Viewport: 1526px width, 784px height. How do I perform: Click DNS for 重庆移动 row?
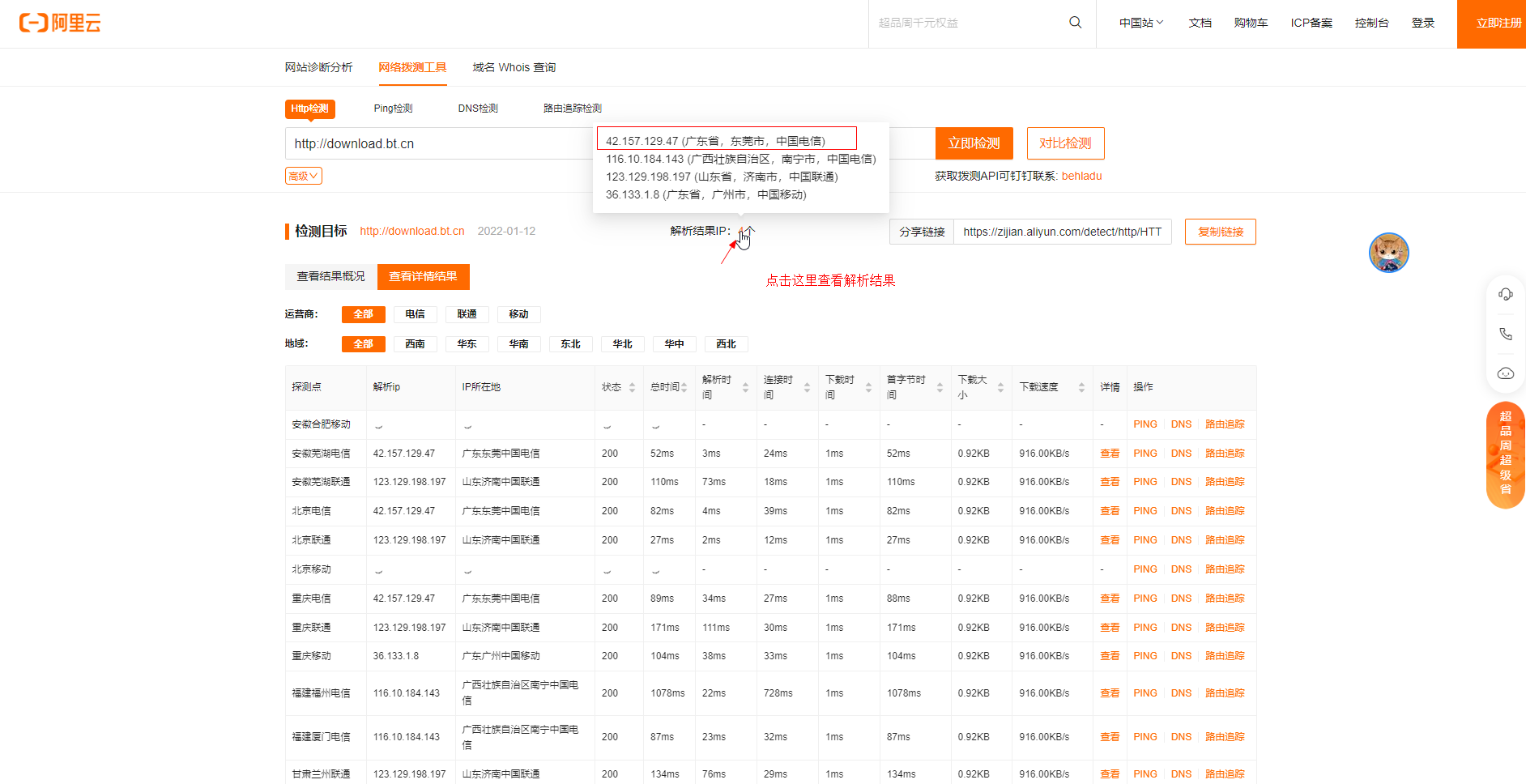[1181, 656]
